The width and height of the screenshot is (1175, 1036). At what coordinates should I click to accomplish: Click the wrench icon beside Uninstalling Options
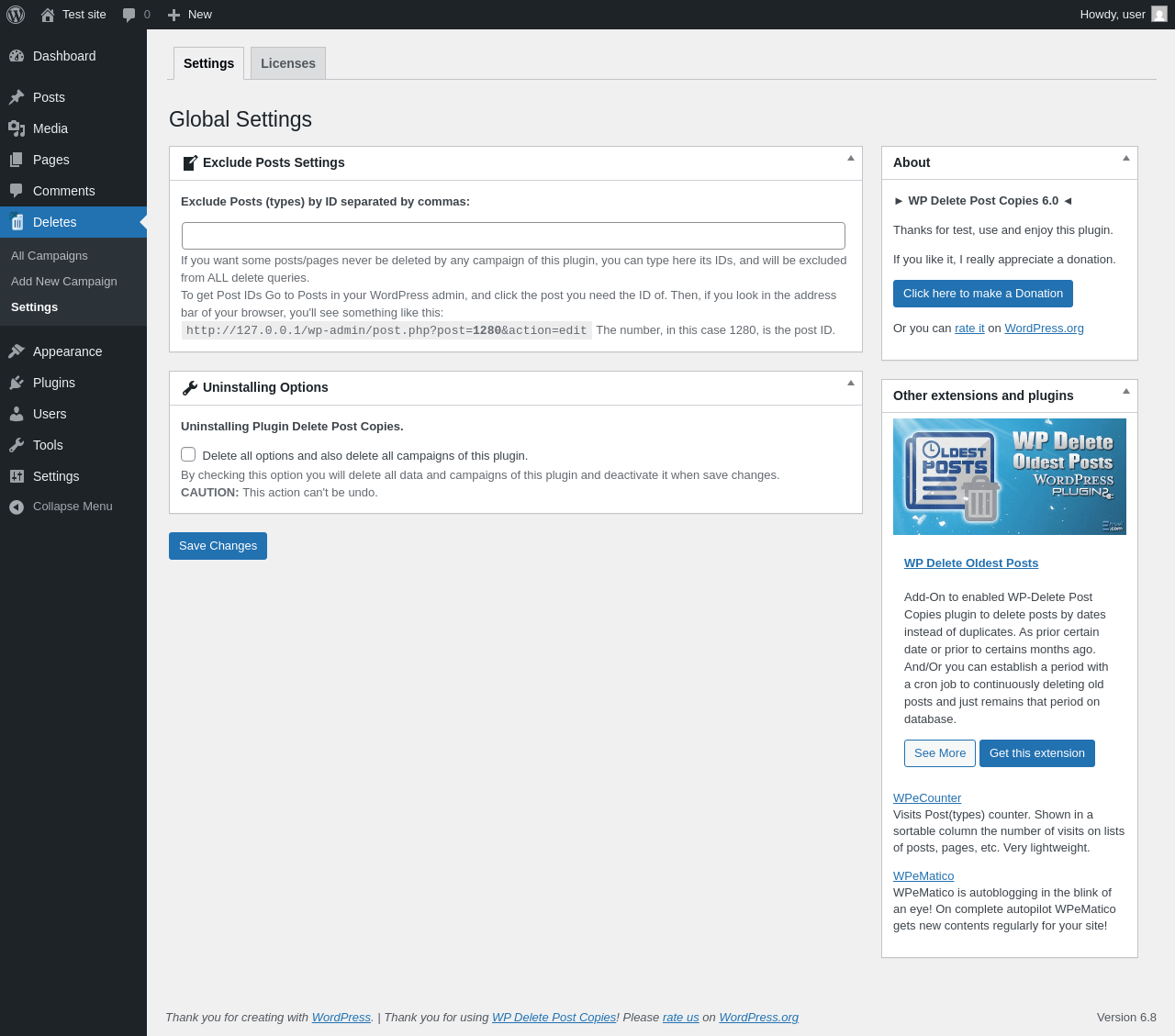(x=190, y=388)
